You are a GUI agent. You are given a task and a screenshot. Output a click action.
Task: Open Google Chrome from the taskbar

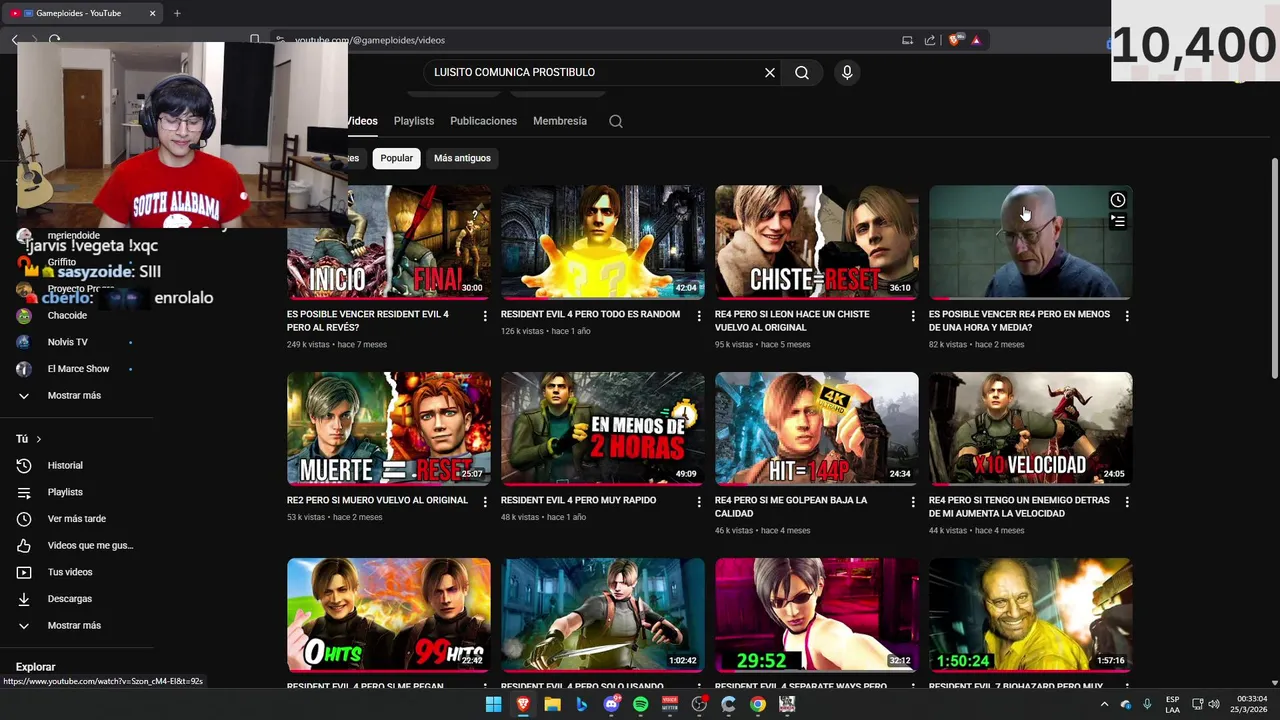758,704
